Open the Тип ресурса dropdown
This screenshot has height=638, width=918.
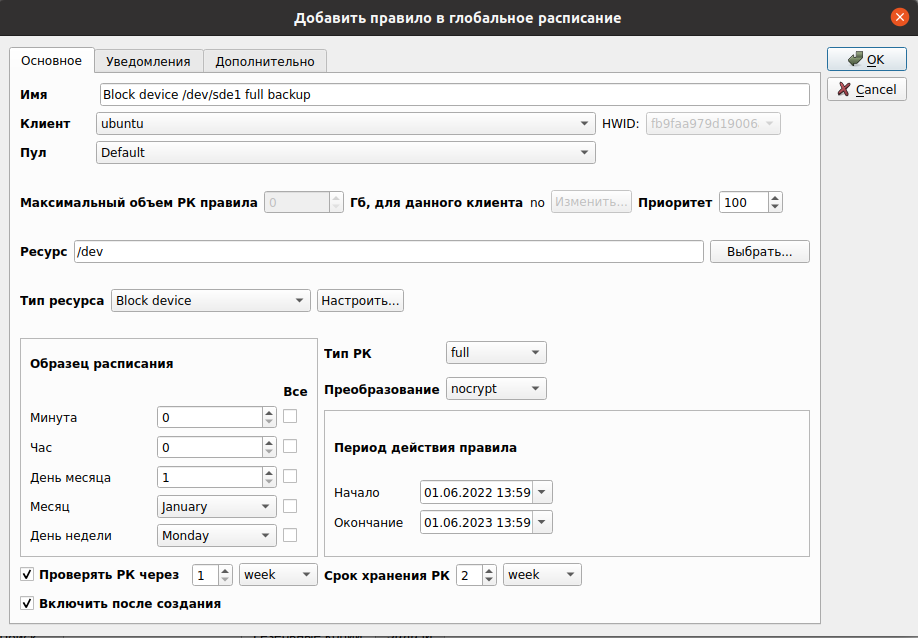point(211,300)
